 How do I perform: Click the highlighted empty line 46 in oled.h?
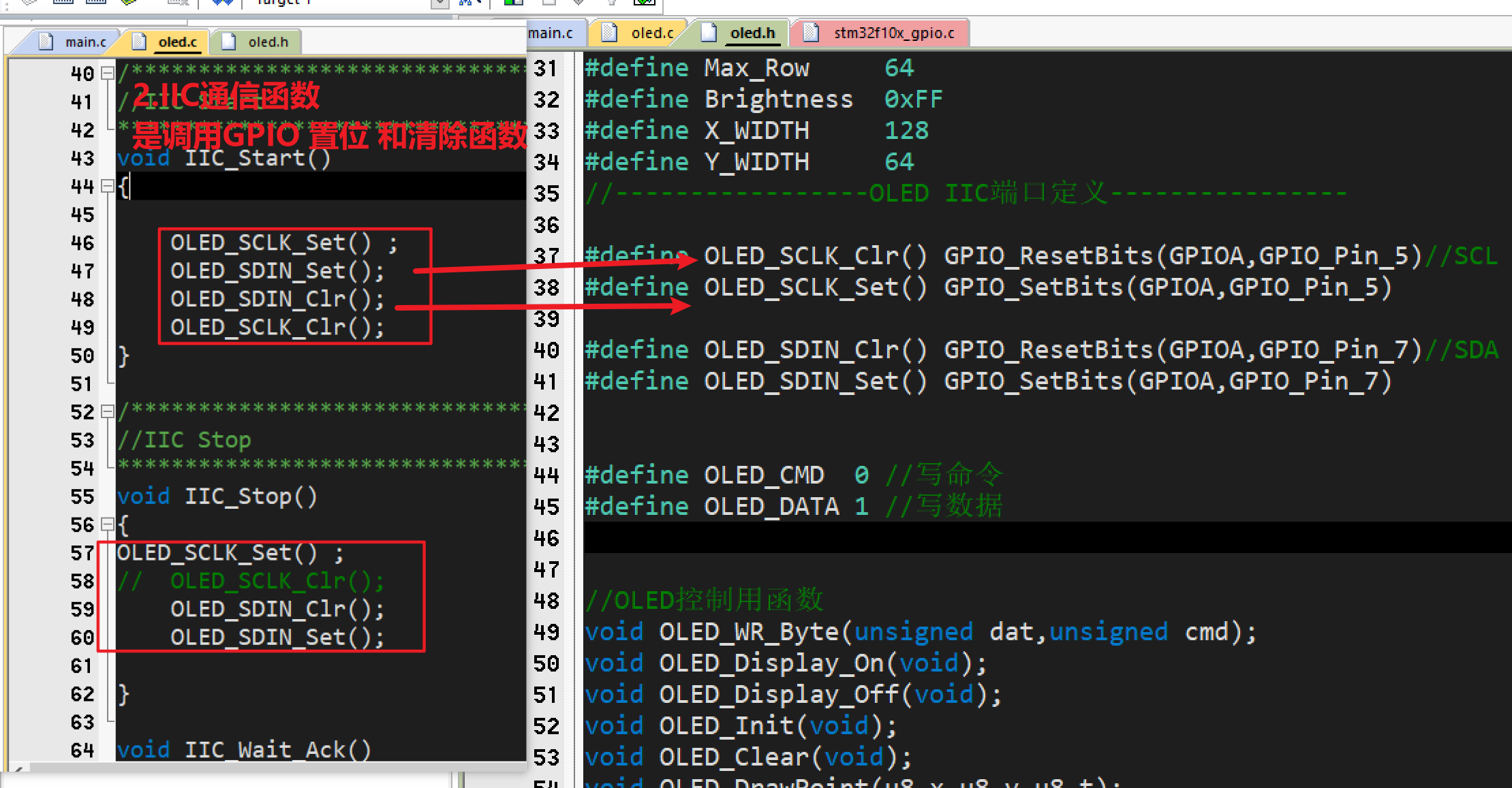(1047, 538)
